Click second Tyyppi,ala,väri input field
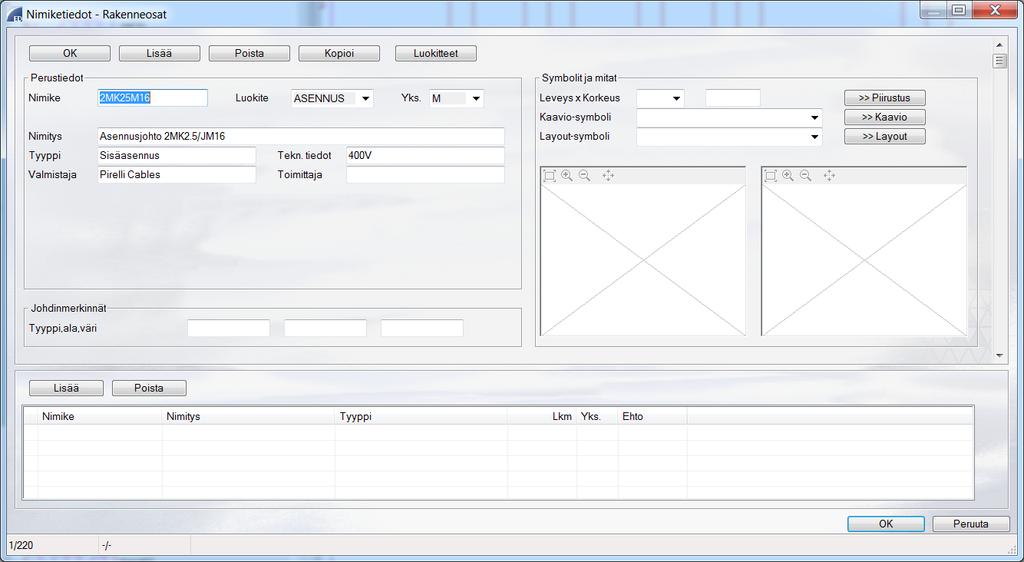The image size is (1024, 562). point(325,328)
